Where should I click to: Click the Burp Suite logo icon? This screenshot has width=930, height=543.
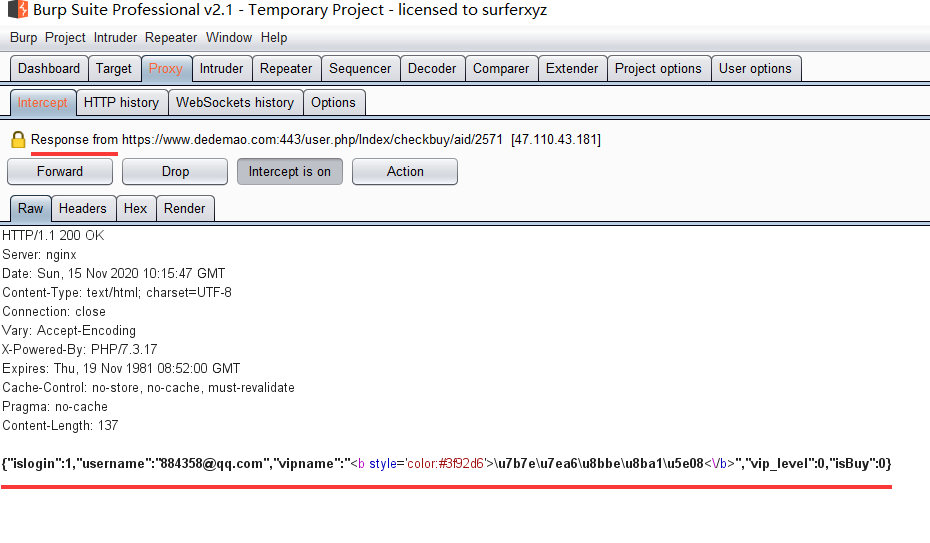pos(18,9)
